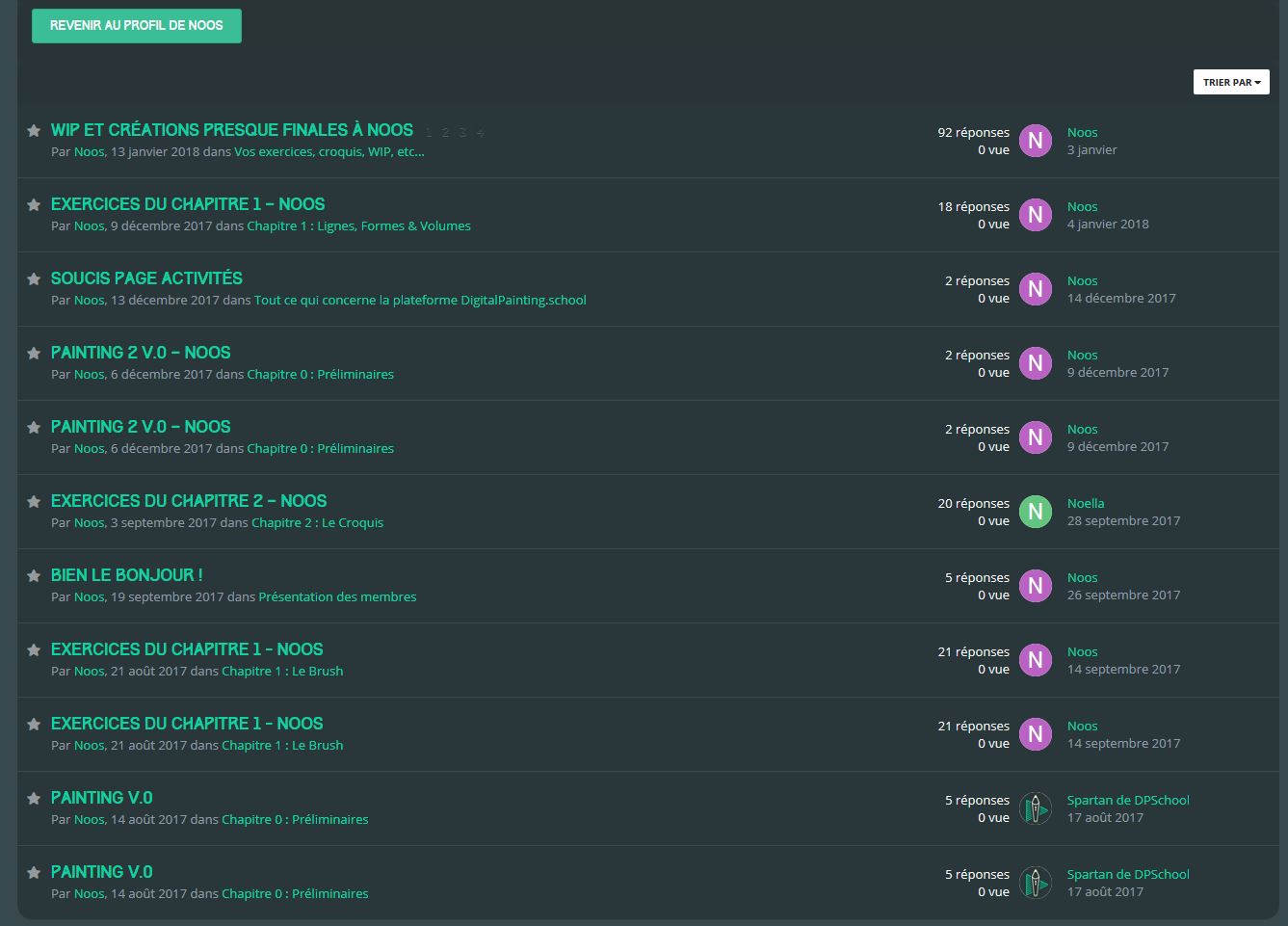Open Exercices du Chapitre 2 – Noos topic
Image resolution: width=1288 pixels, height=926 pixels.
pos(189,501)
